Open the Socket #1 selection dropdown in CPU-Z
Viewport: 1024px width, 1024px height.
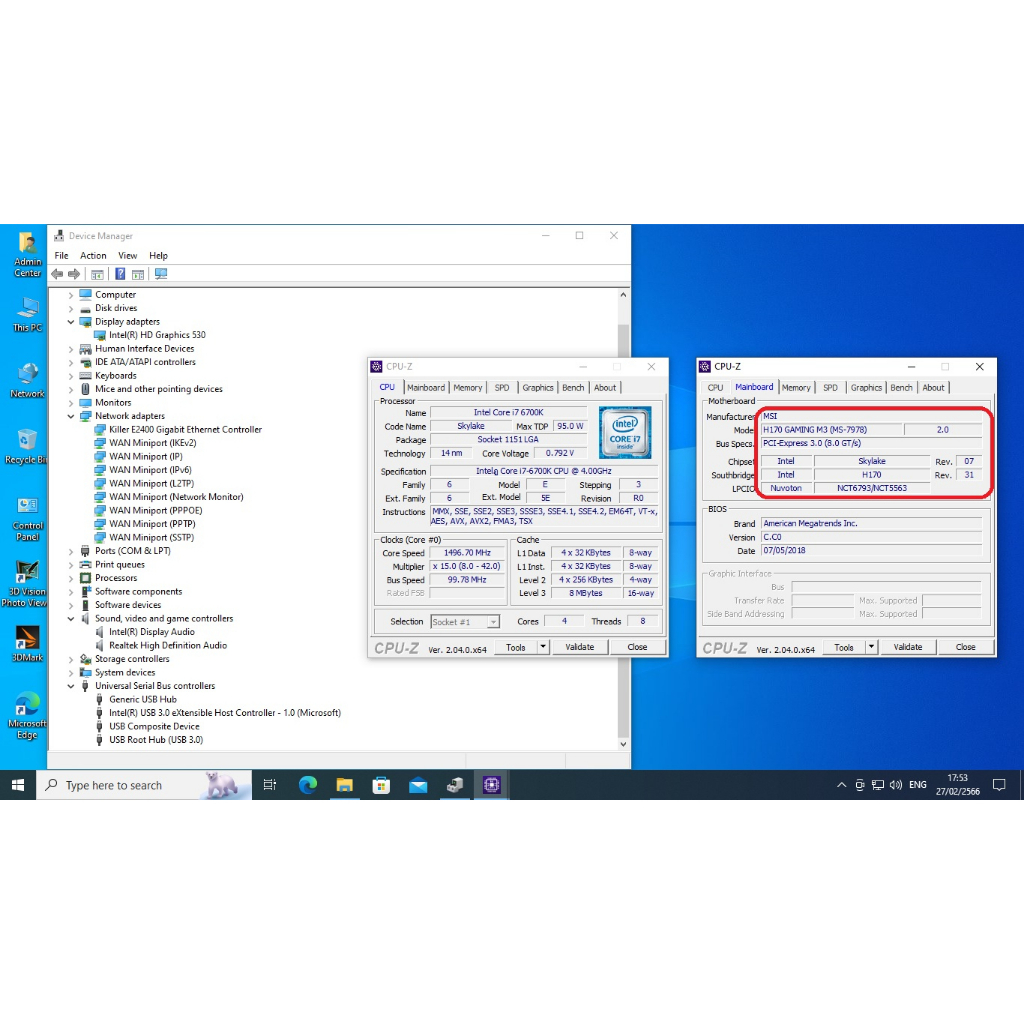coord(493,622)
